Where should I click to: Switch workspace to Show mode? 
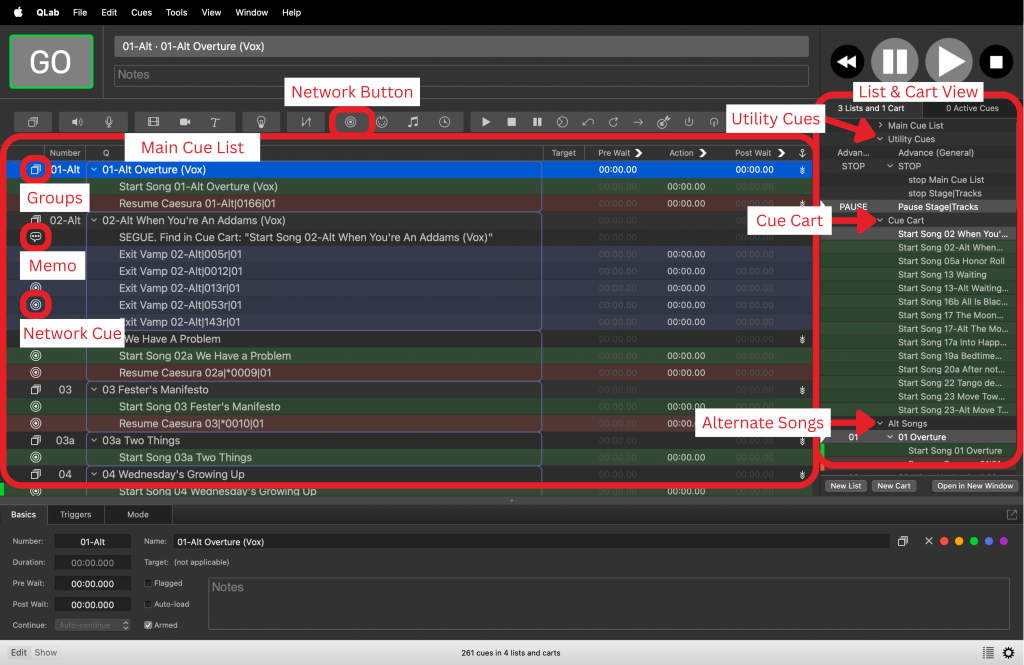click(46, 653)
